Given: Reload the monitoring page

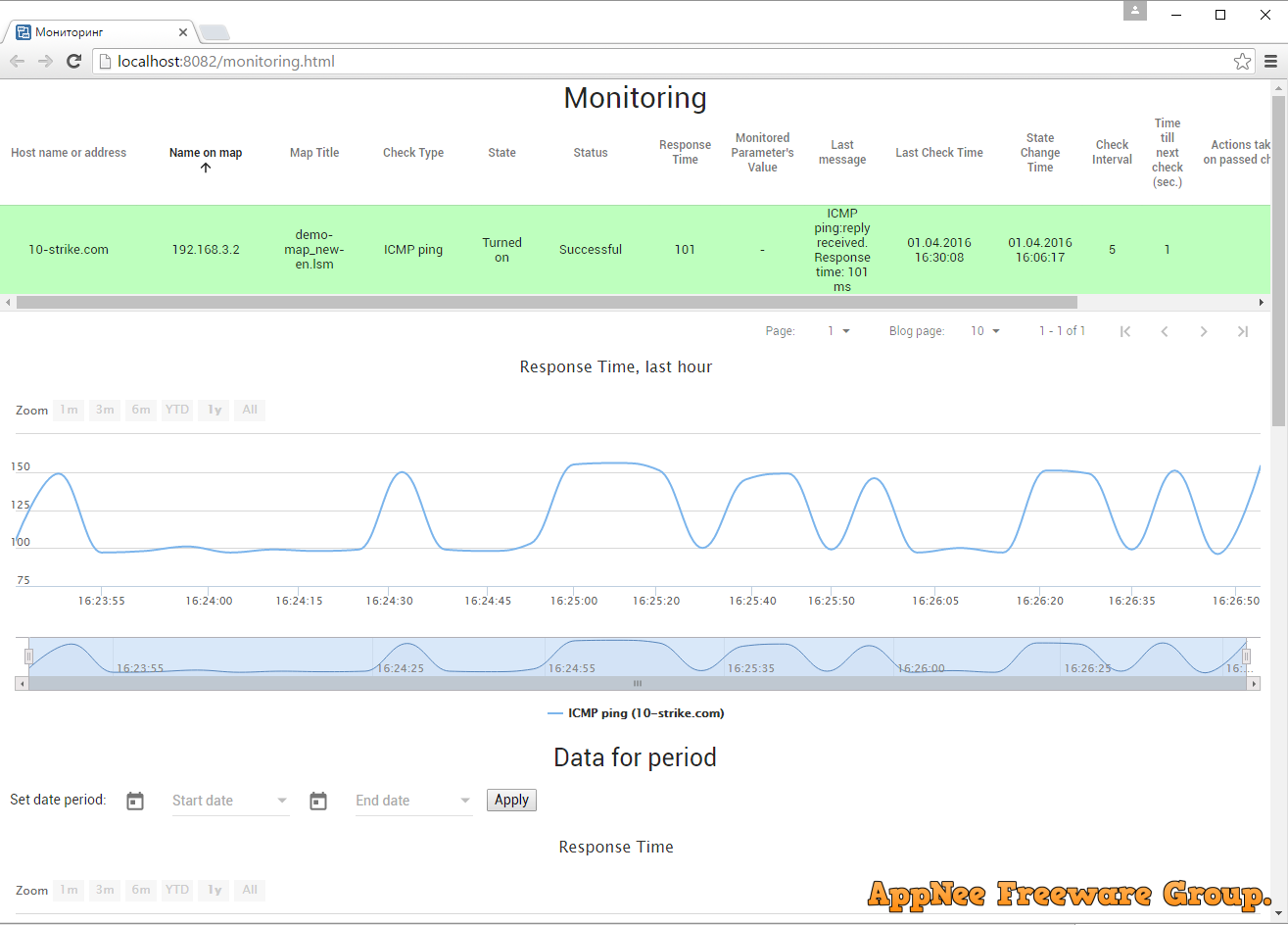Looking at the screenshot, I should tap(73, 61).
